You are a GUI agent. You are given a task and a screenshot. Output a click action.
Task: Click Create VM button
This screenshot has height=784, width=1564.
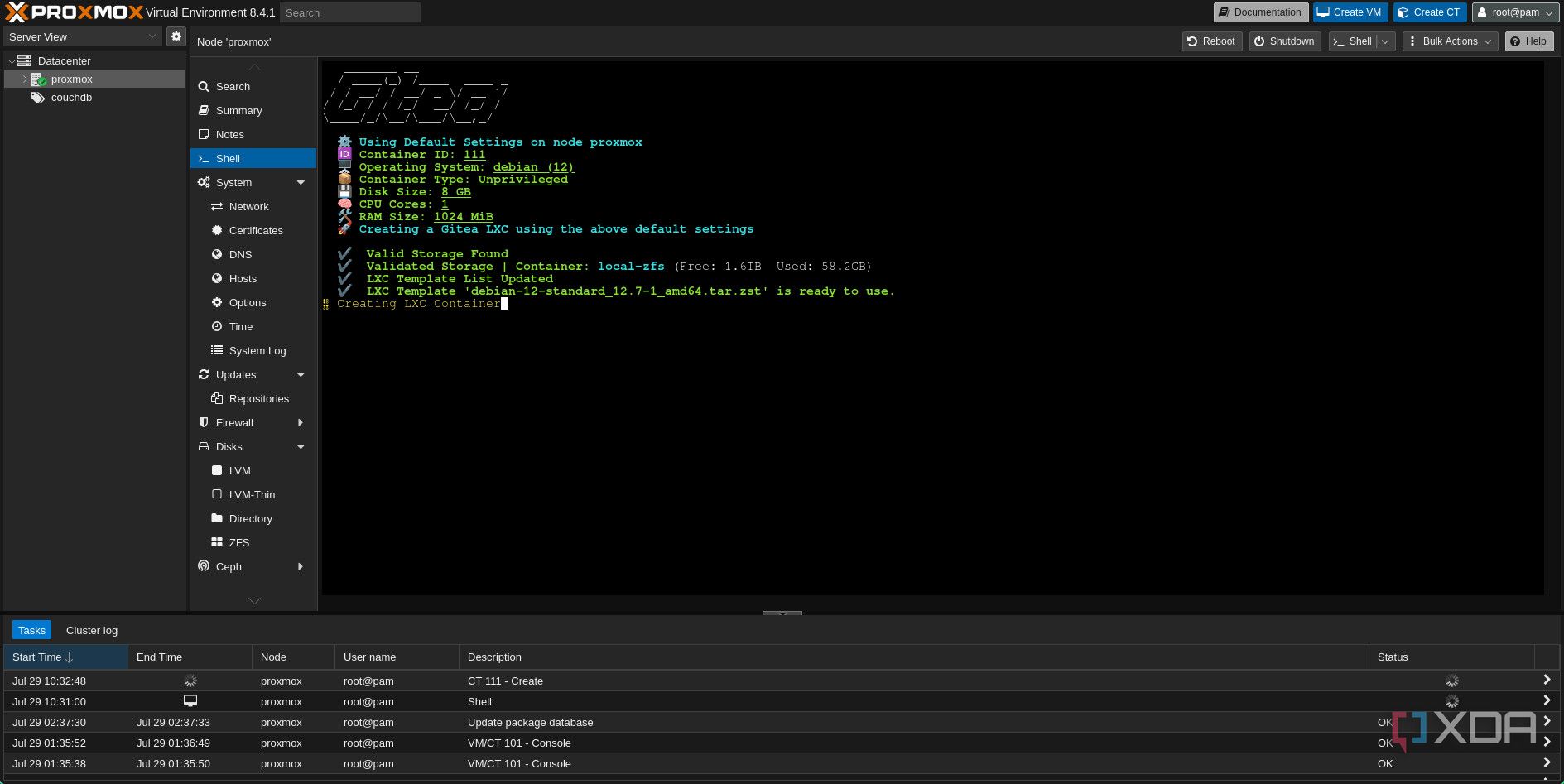point(1350,12)
